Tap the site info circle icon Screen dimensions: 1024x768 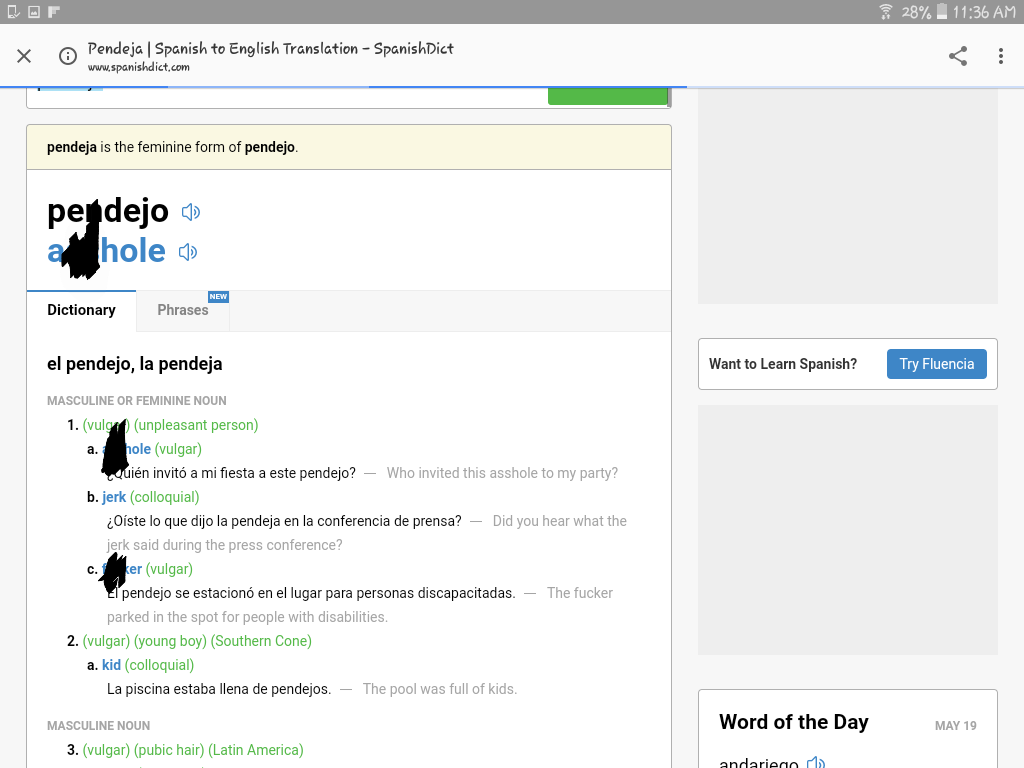click(x=68, y=56)
